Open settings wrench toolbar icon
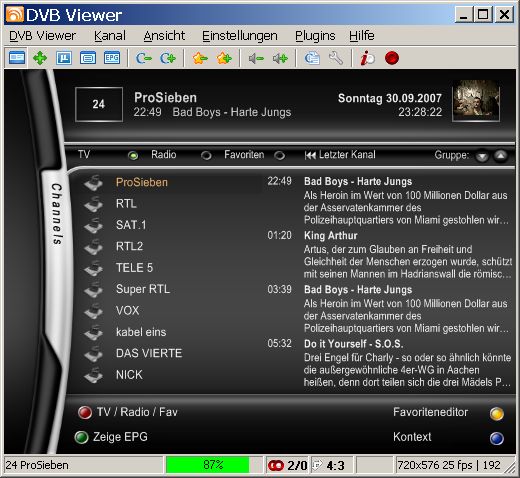Screen dimensions: 520x478 click(336, 58)
